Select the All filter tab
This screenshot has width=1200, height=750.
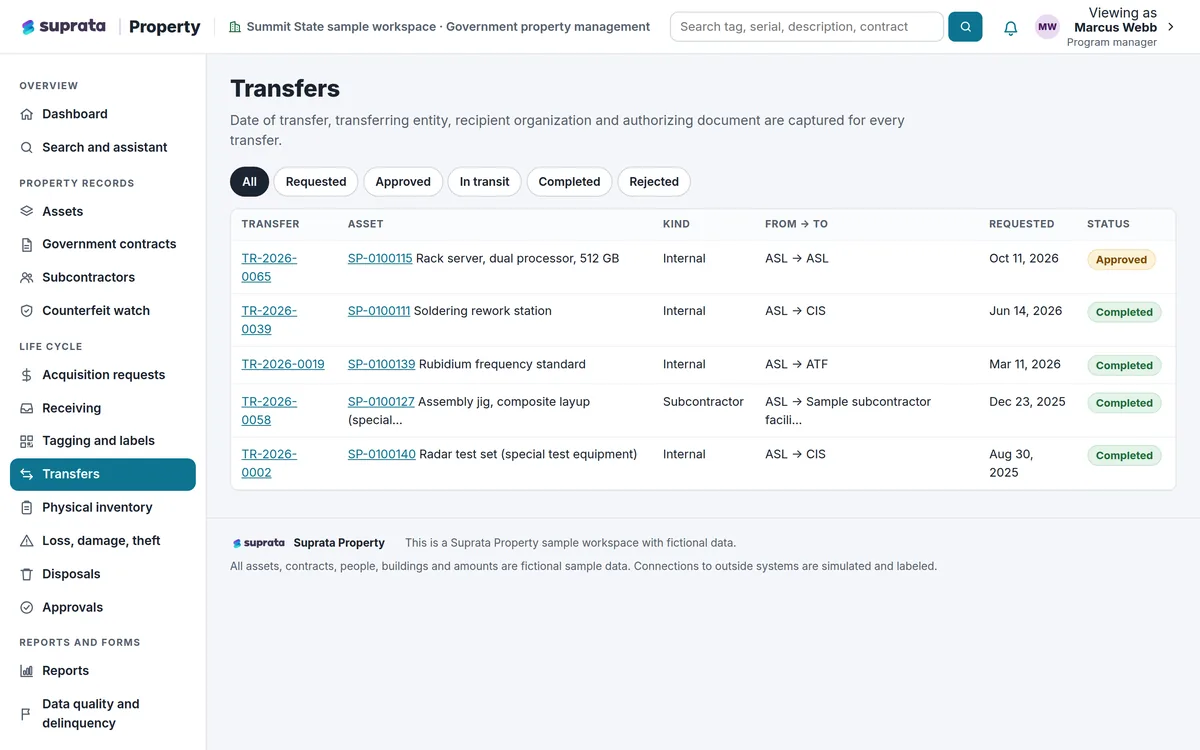point(249,182)
